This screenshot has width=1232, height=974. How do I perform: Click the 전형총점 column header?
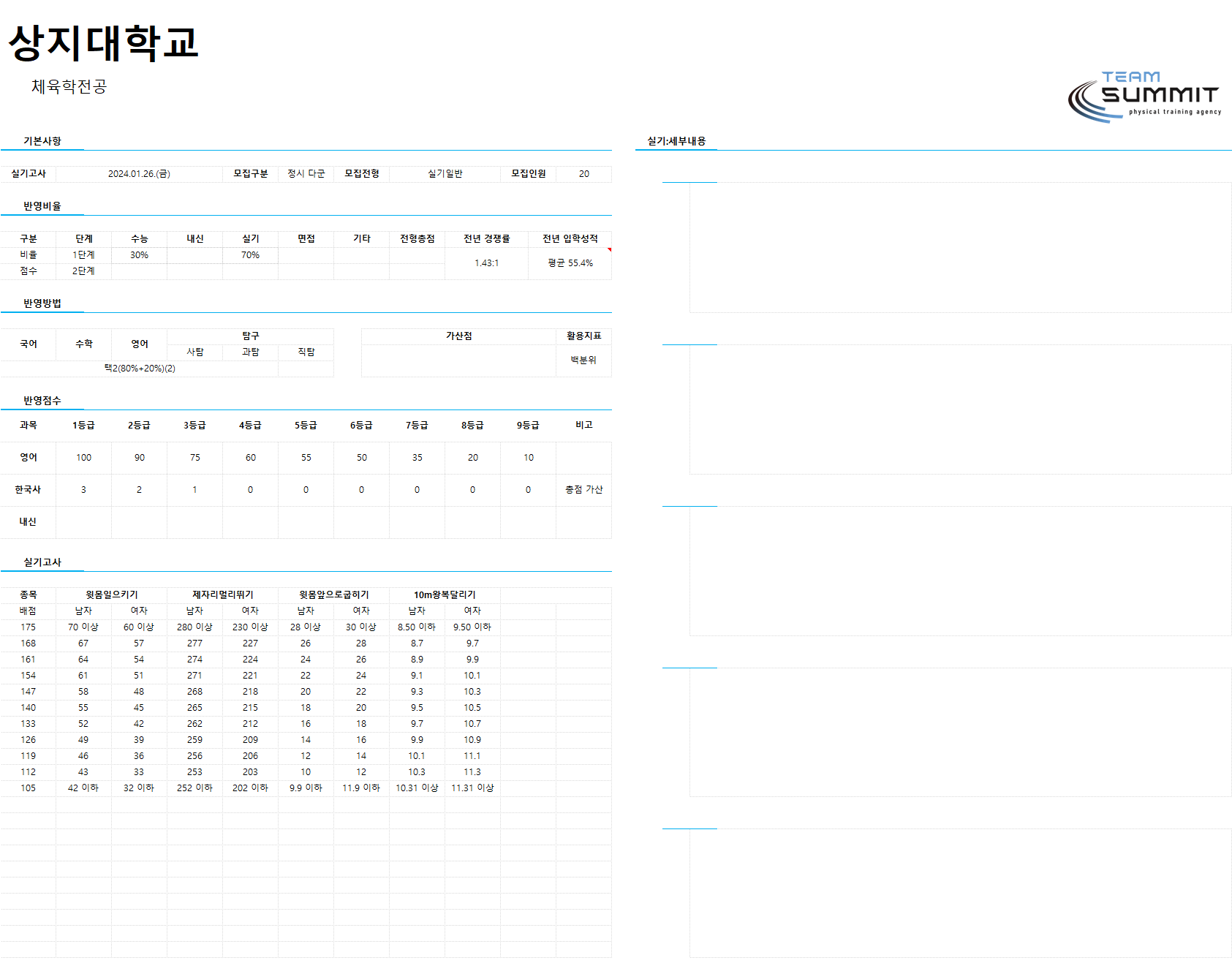417,239
